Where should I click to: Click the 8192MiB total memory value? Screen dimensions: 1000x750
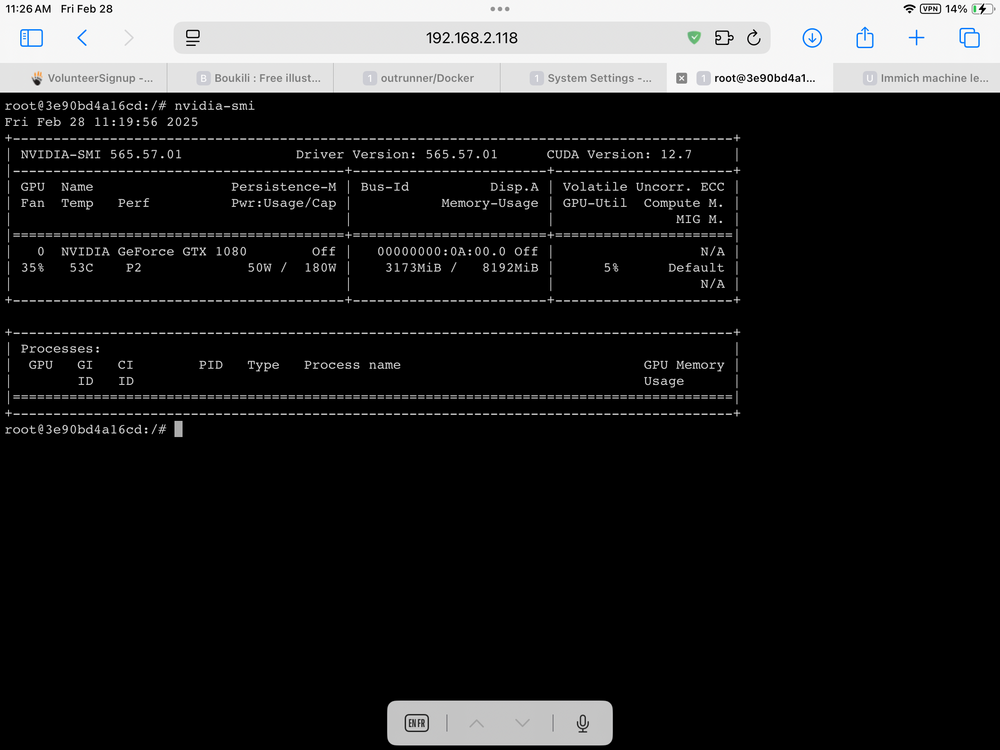tap(510, 268)
